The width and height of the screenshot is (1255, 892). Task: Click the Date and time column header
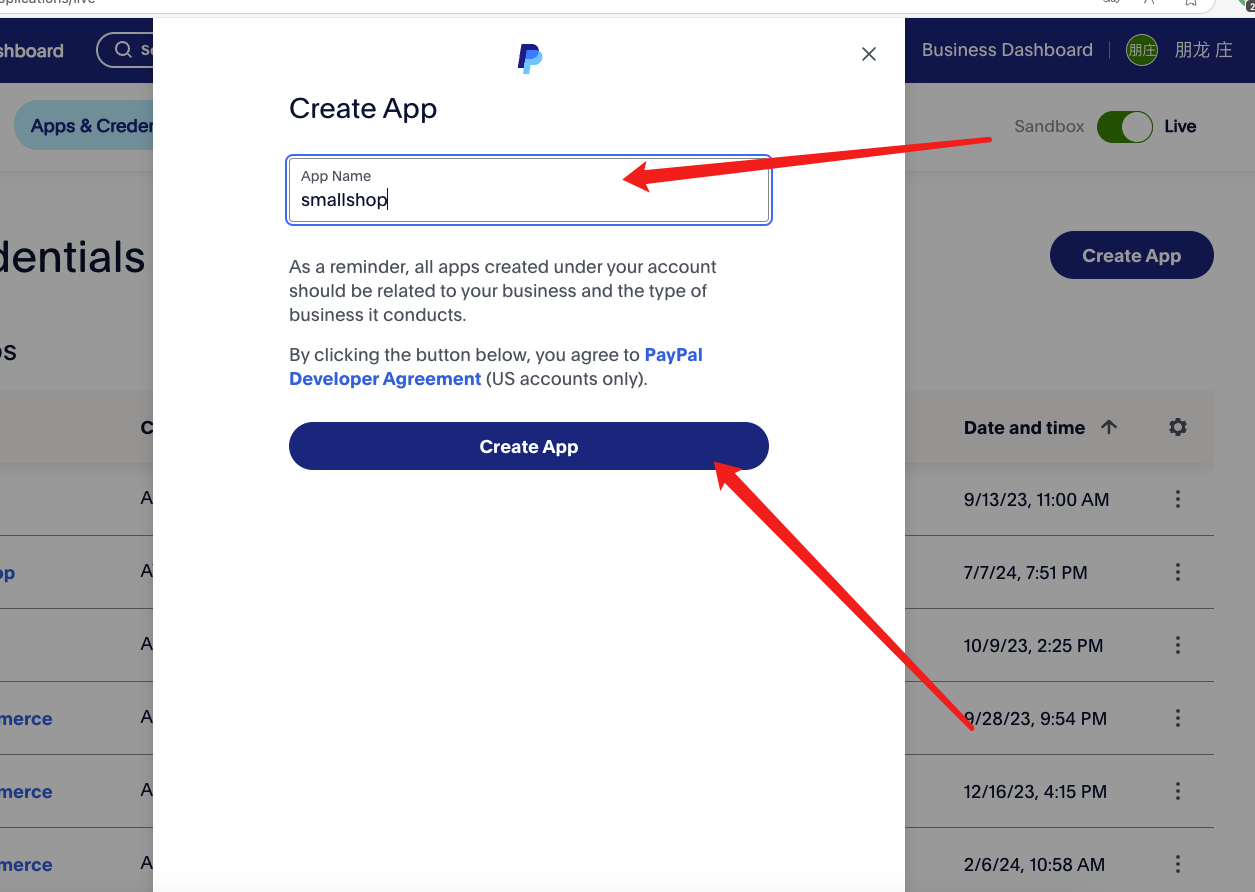pos(1024,427)
